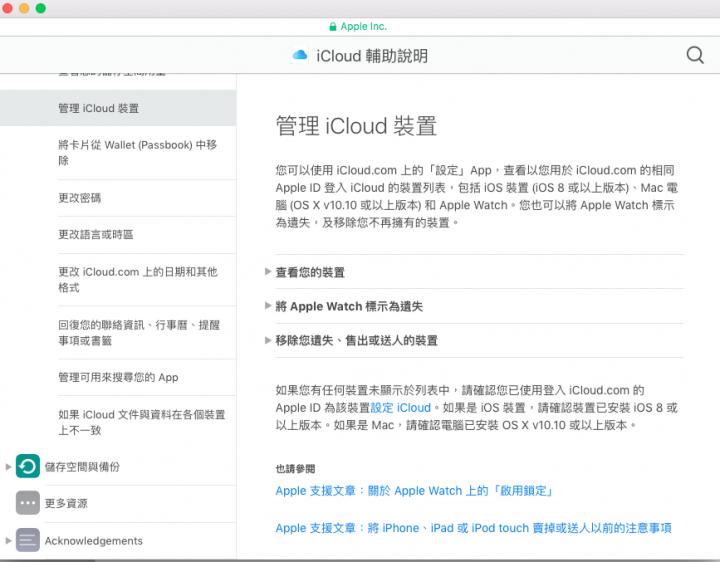Click the yellow minimize window button
The height and width of the screenshot is (562, 720).
[x=24, y=8]
